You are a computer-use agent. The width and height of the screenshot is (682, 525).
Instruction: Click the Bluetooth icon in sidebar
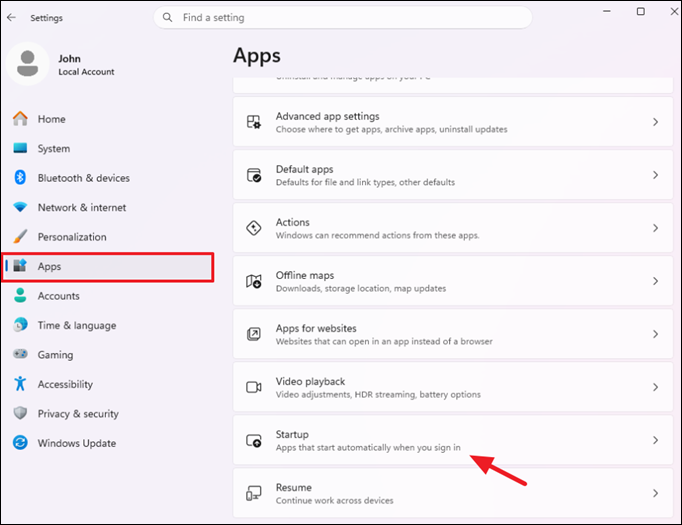click(20, 177)
